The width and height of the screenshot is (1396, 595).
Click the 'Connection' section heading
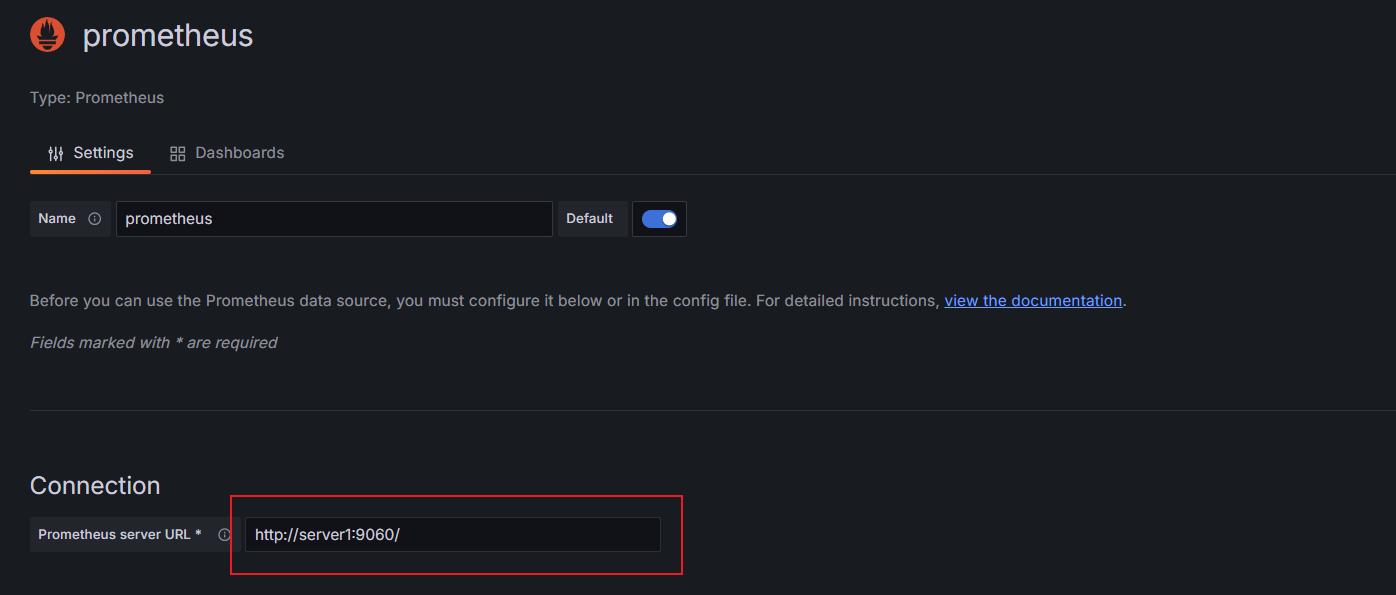click(x=95, y=486)
